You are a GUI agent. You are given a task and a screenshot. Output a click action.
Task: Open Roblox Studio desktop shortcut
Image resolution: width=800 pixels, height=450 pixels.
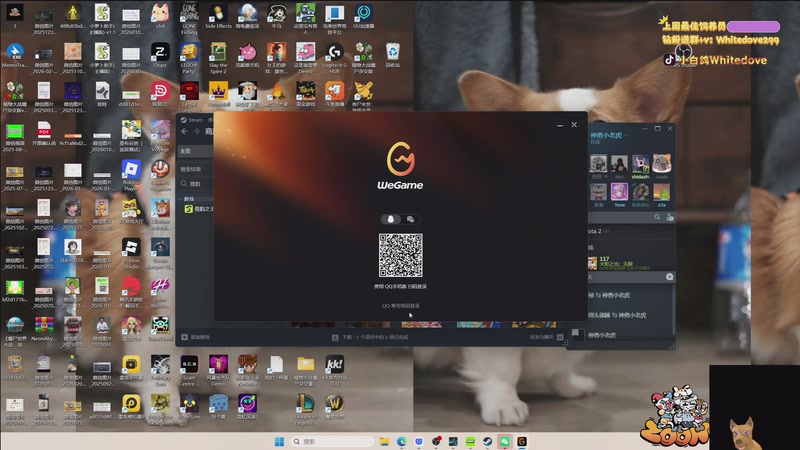coord(131,254)
